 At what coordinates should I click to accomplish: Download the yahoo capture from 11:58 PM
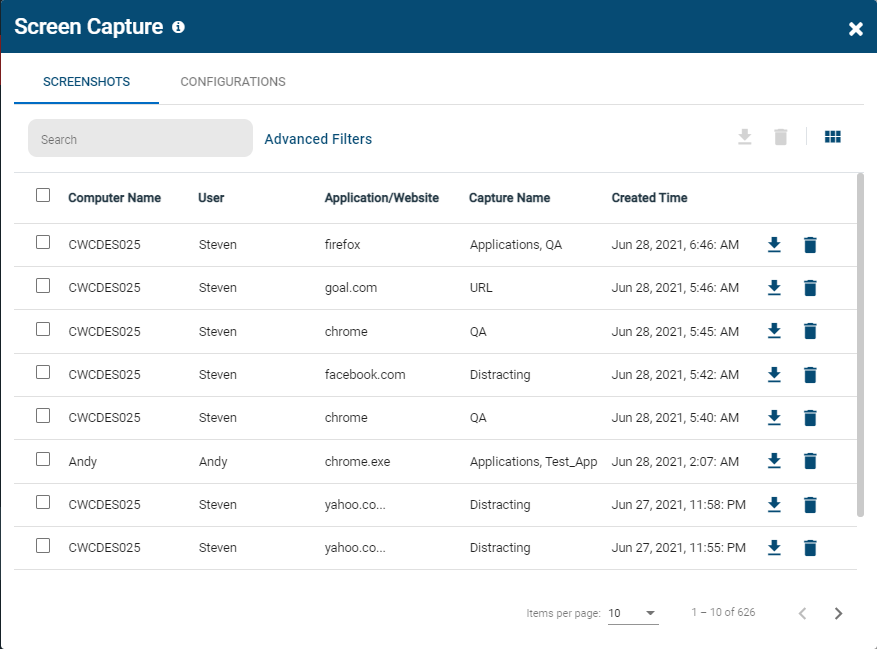[774, 505]
